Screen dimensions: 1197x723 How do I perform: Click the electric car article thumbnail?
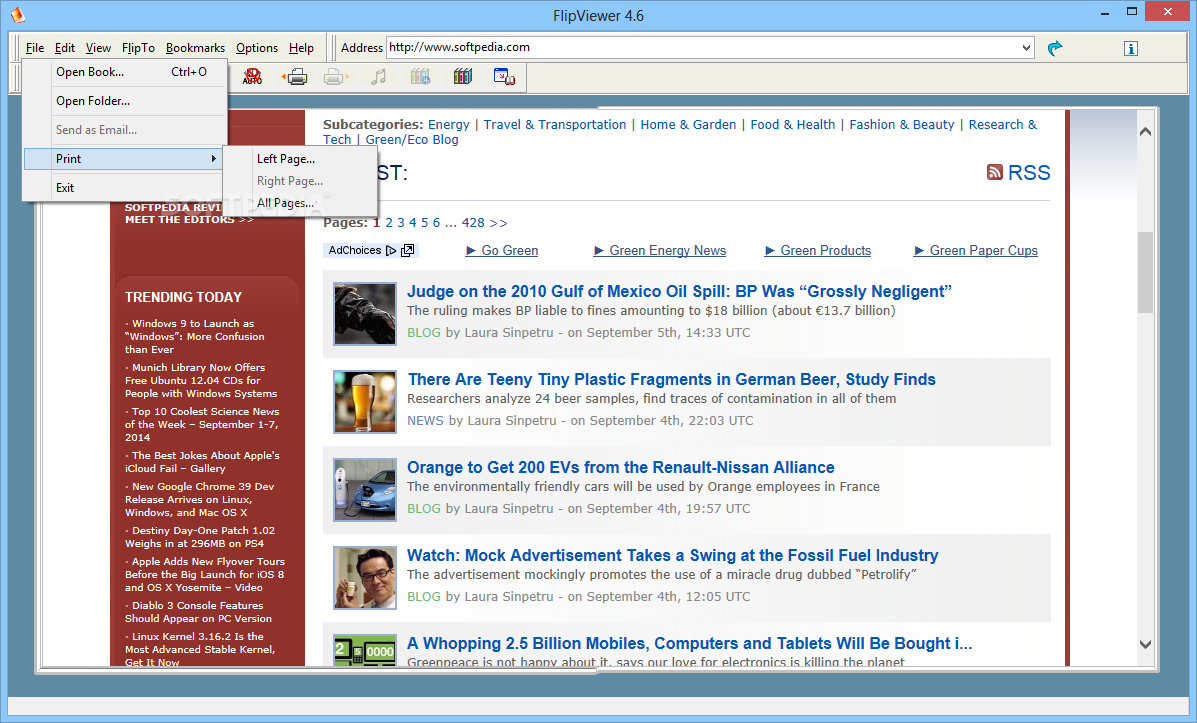click(x=365, y=489)
